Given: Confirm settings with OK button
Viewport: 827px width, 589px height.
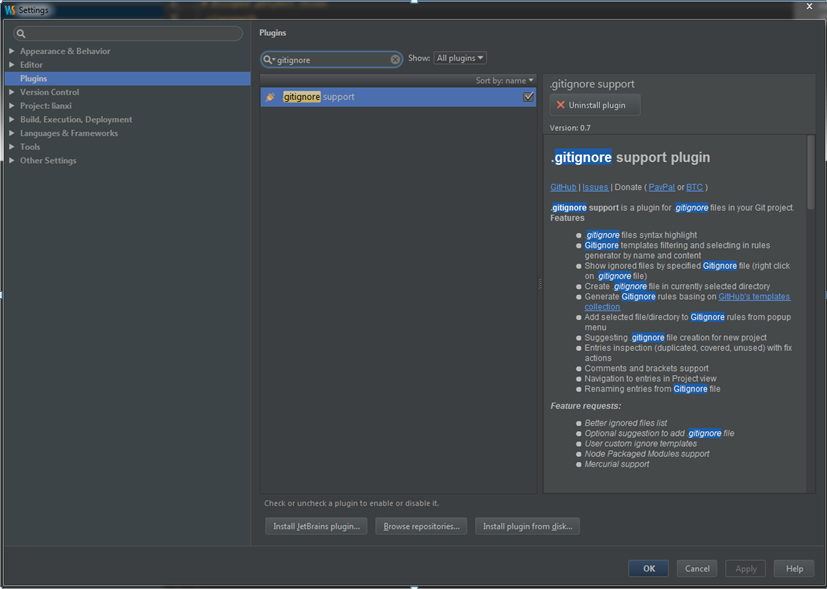Looking at the screenshot, I should (x=649, y=568).
